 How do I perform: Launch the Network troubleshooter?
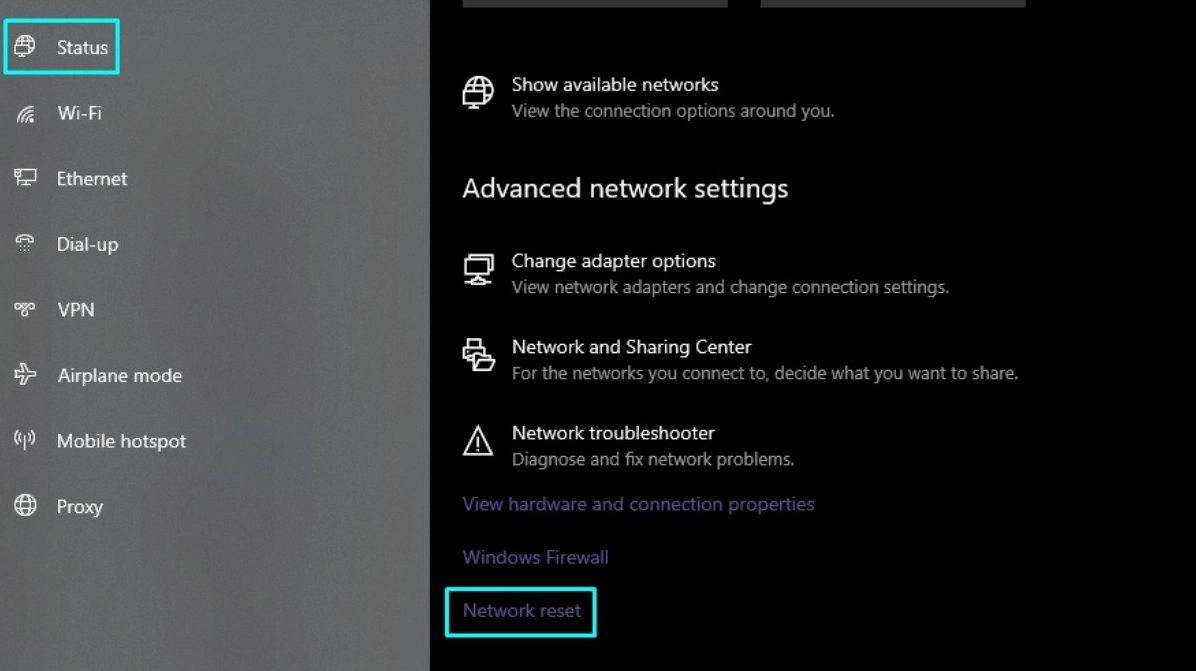(x=612, y=433)
